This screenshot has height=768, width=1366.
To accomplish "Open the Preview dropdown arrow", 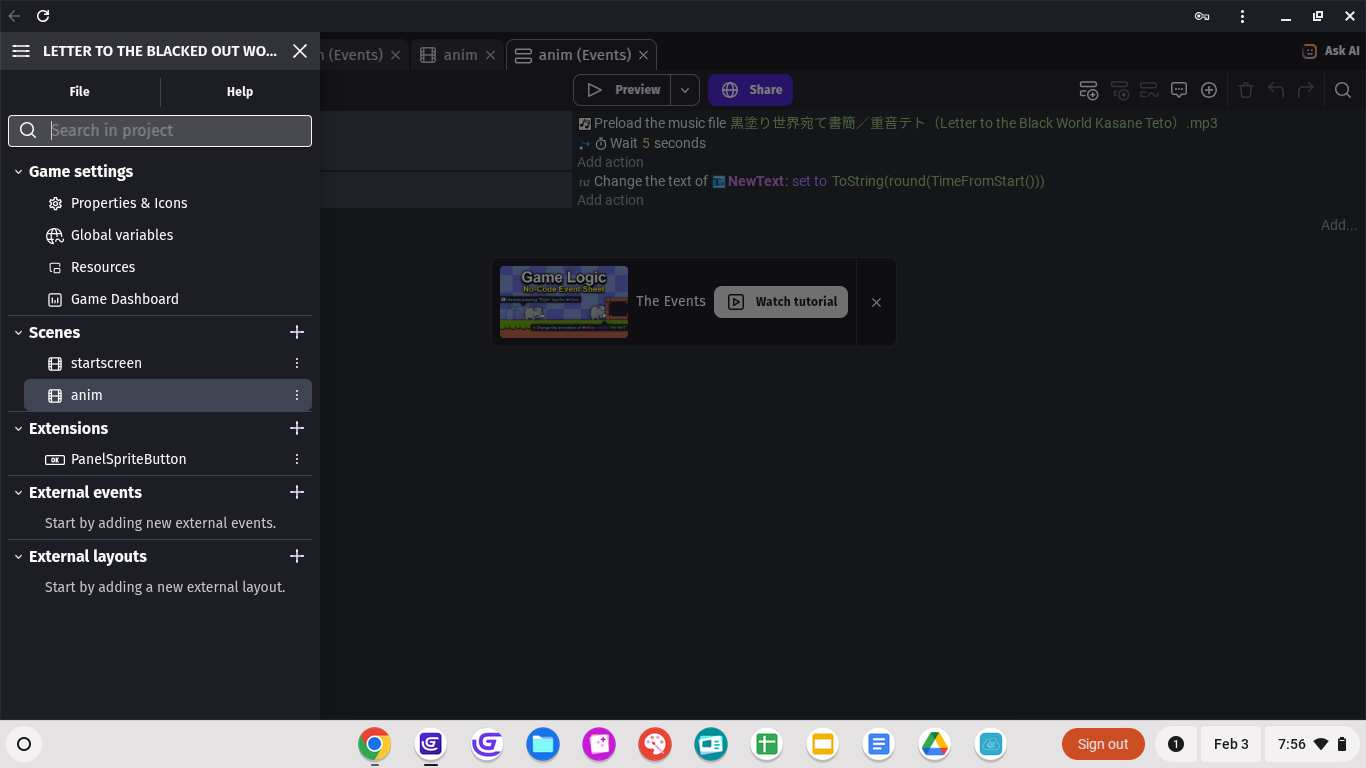I will coord(685,90).
